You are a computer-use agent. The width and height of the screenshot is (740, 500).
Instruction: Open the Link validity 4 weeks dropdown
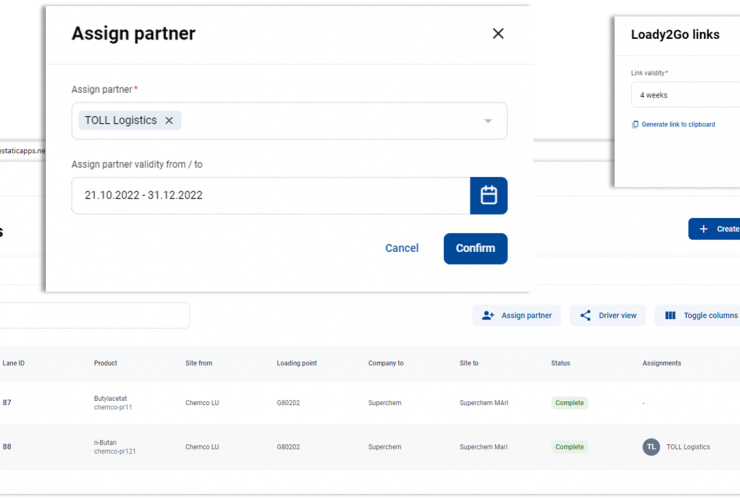click(685, 95)
